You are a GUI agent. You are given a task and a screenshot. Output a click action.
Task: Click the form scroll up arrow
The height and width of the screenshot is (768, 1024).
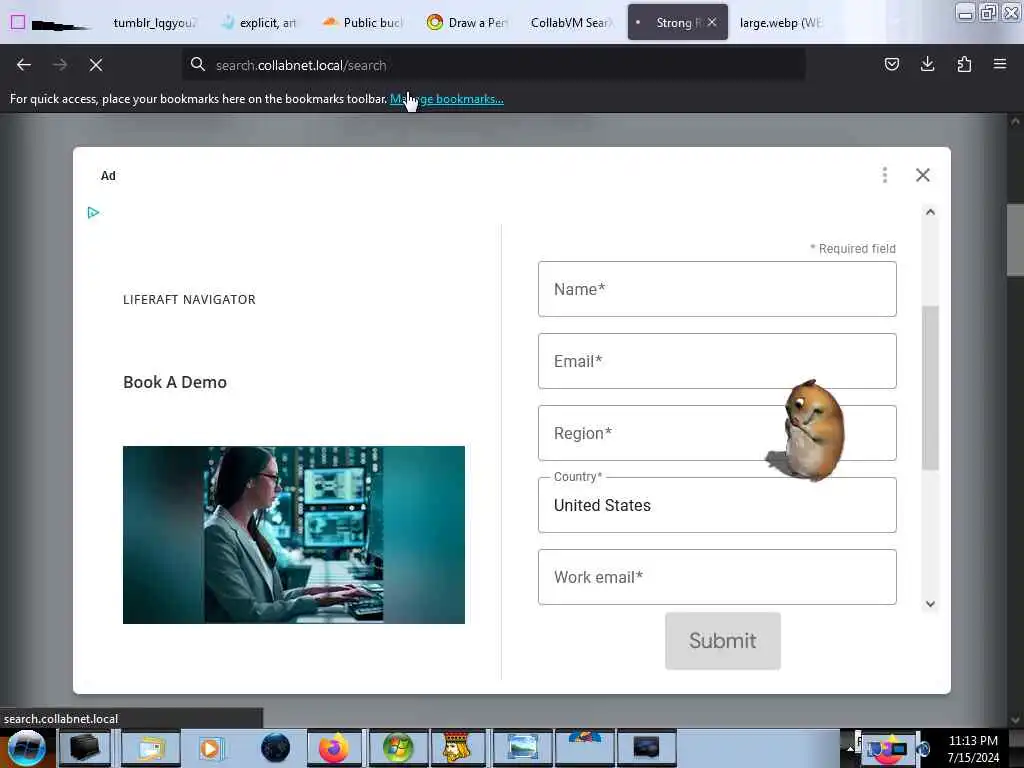[930, 212]
